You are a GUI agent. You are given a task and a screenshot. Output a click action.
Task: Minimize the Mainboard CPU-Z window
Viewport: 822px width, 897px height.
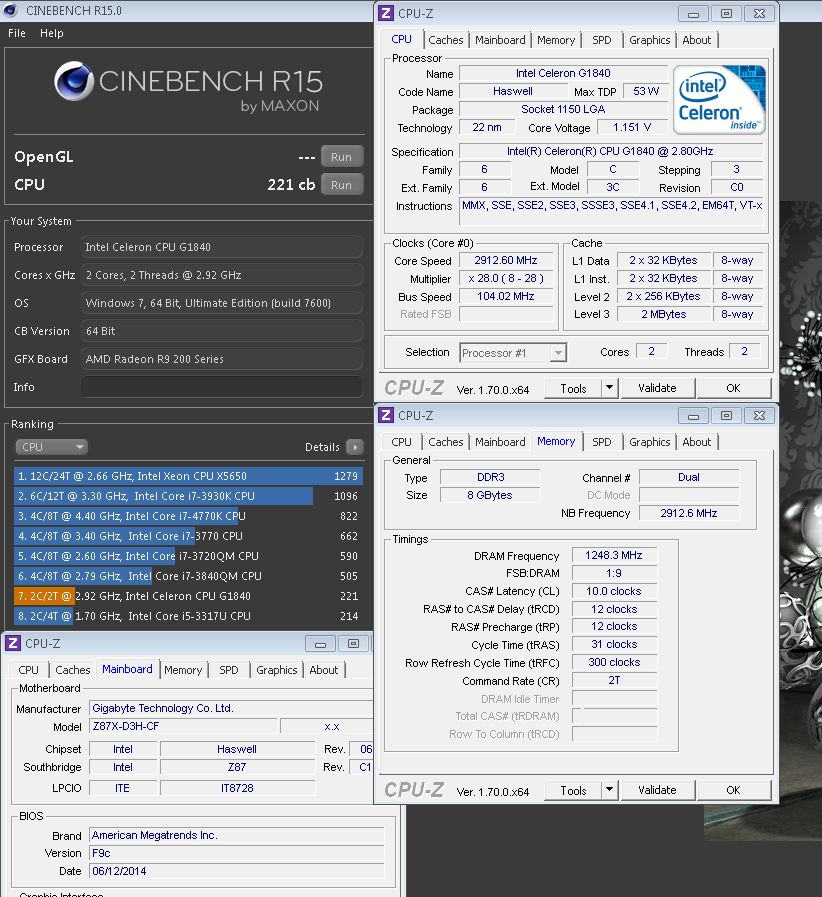[320, 644]
